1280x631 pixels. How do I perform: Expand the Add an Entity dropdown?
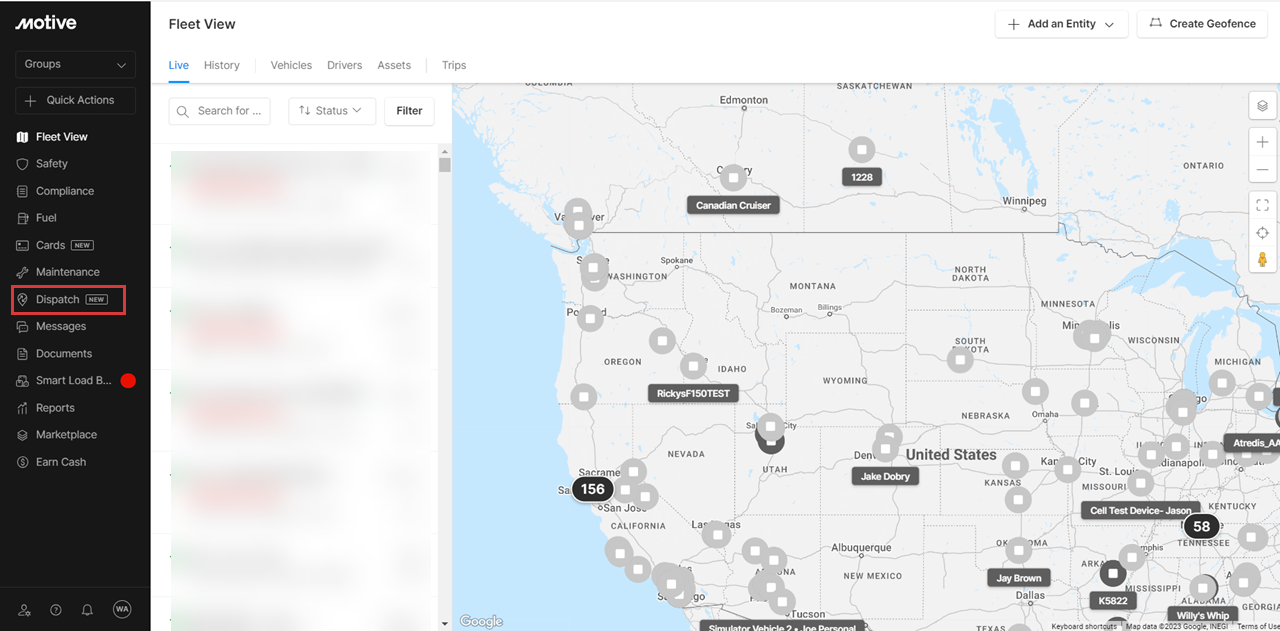click(x=1061, y=24)
